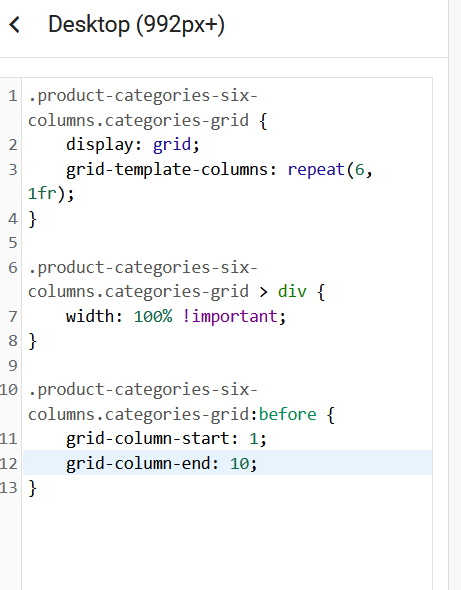Click the closing brace on line 8
Screen dimensions: 461x590
click(33, 341)
